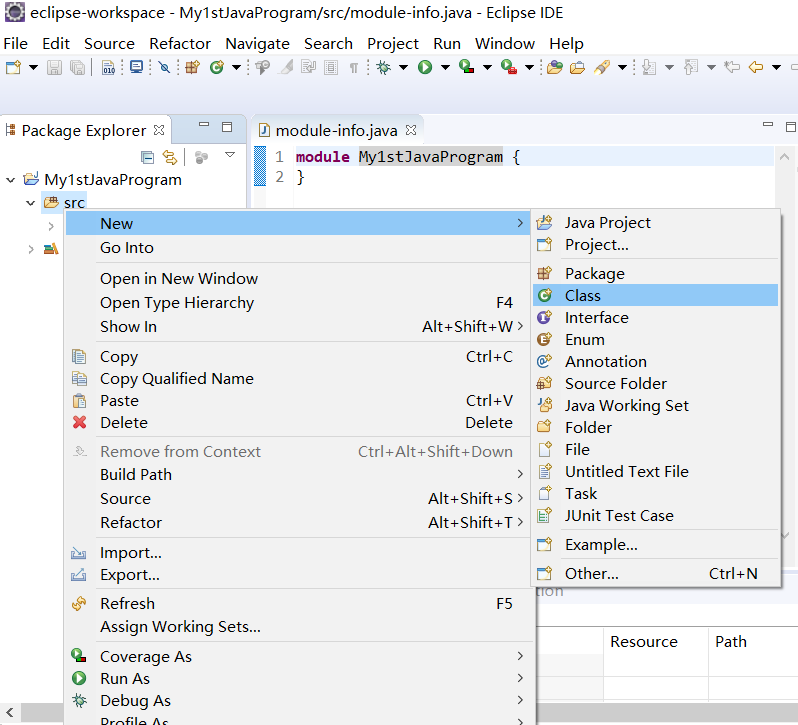Select Interface in the New submenu

tap(656, 317)
